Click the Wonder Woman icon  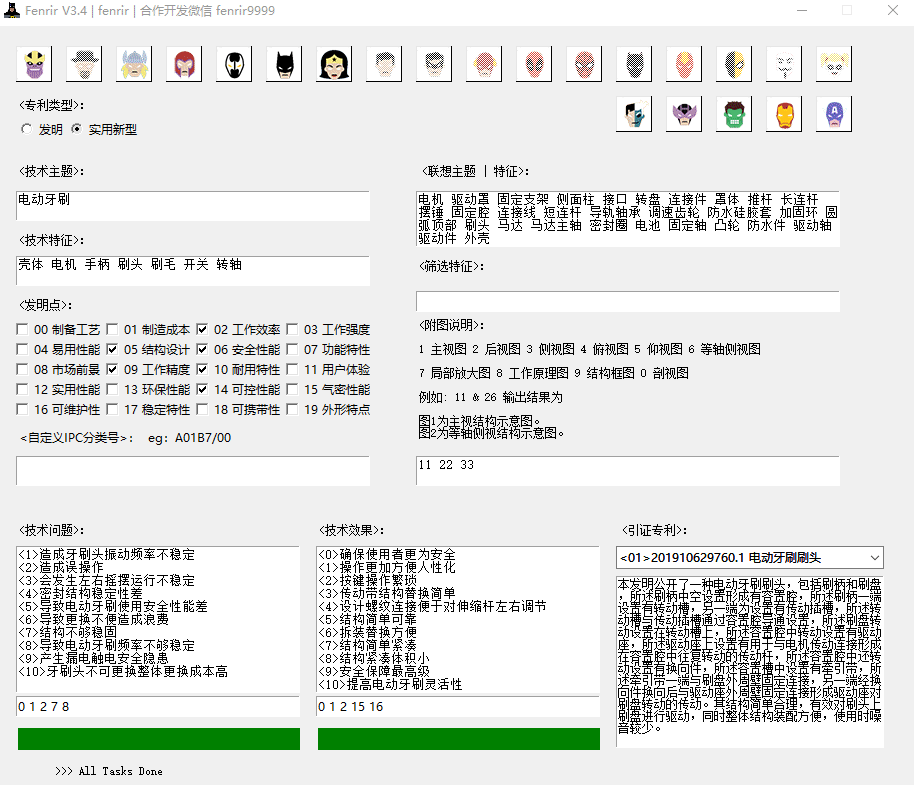[x=334, y=65]
